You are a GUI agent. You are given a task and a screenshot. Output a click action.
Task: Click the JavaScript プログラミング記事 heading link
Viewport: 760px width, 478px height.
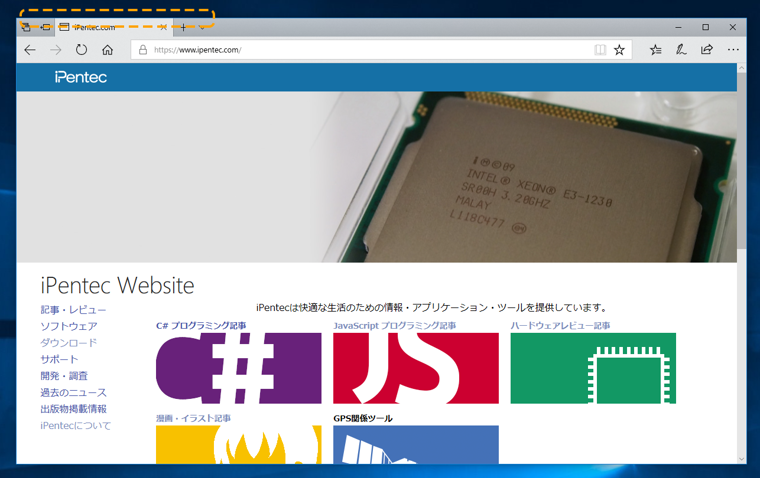pyautogui.click(x=395, y=325)
